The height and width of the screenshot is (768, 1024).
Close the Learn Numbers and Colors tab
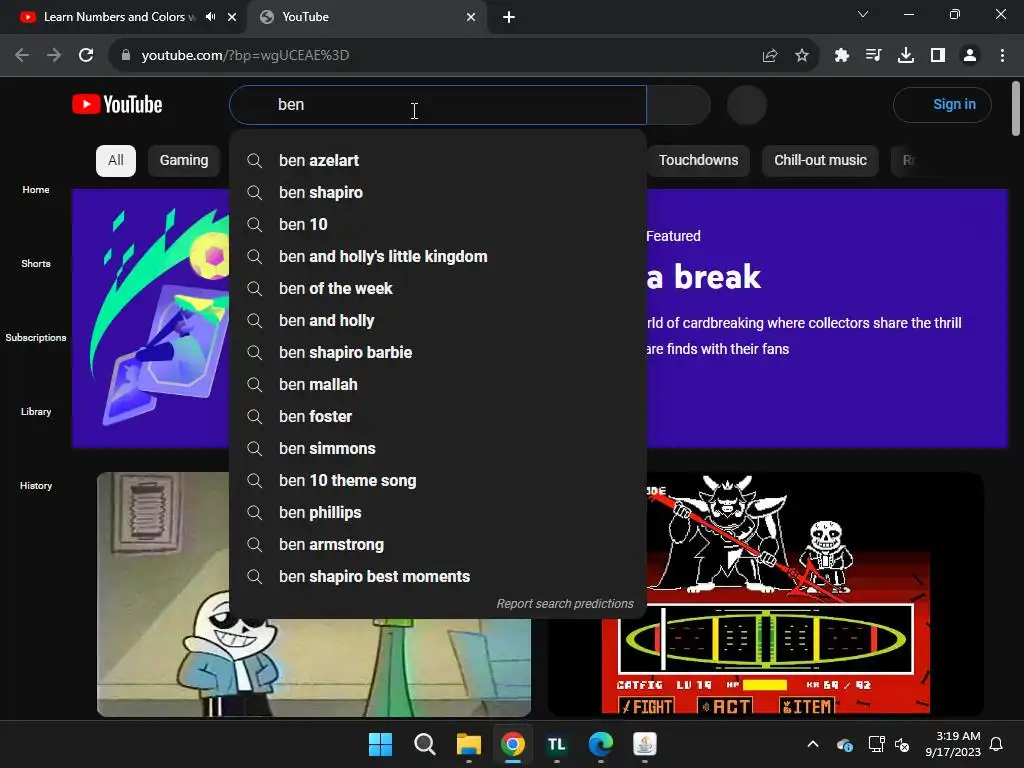tap(232, 17)
